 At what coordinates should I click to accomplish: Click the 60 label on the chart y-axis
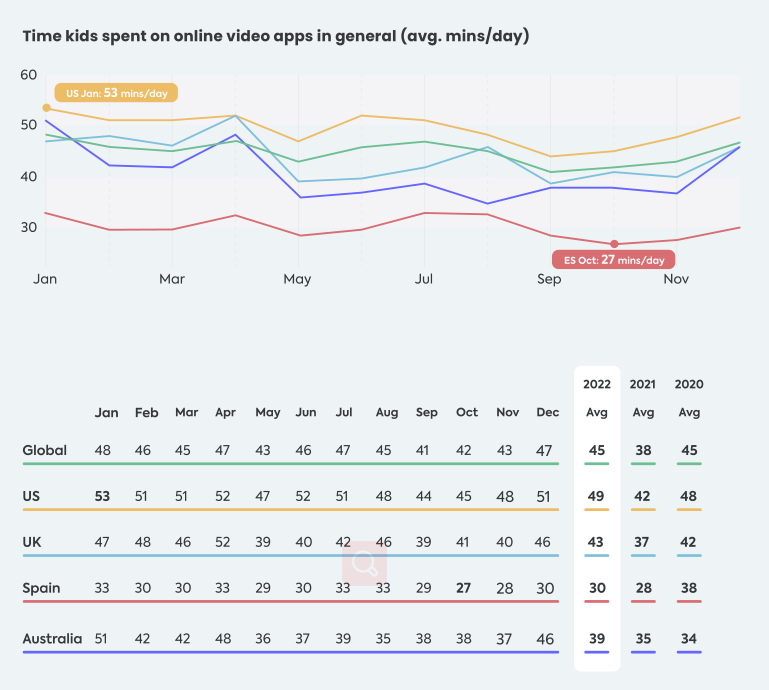(28, 75)
